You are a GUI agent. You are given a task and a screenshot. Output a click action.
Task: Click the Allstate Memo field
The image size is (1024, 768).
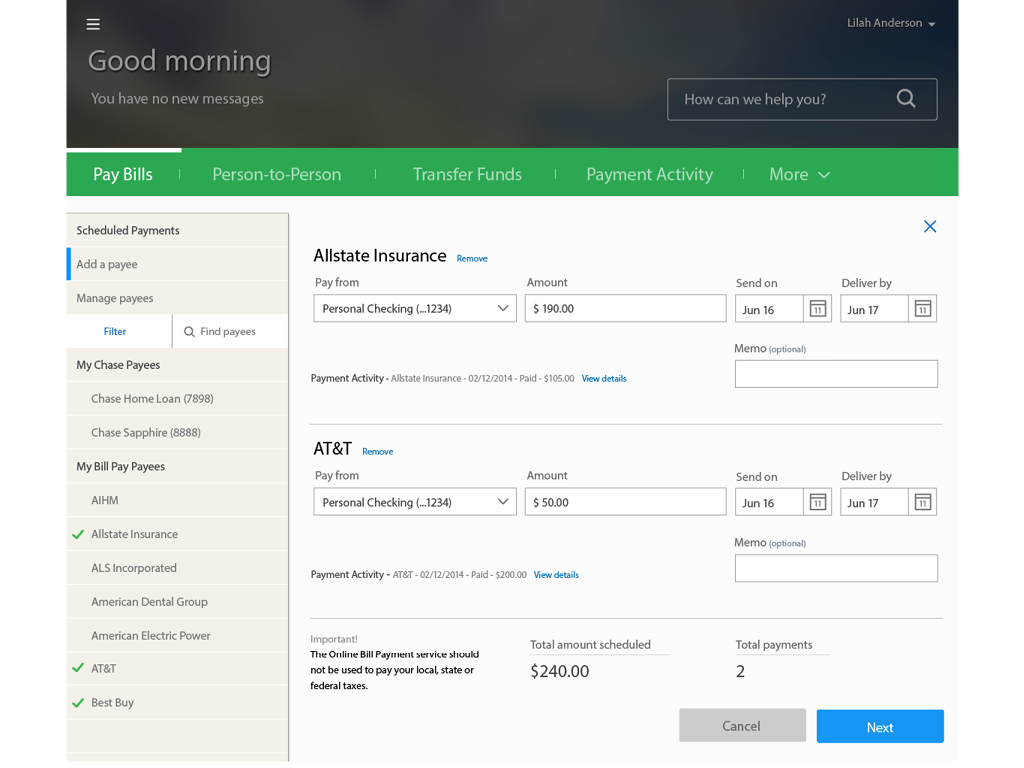coord(836,374)
